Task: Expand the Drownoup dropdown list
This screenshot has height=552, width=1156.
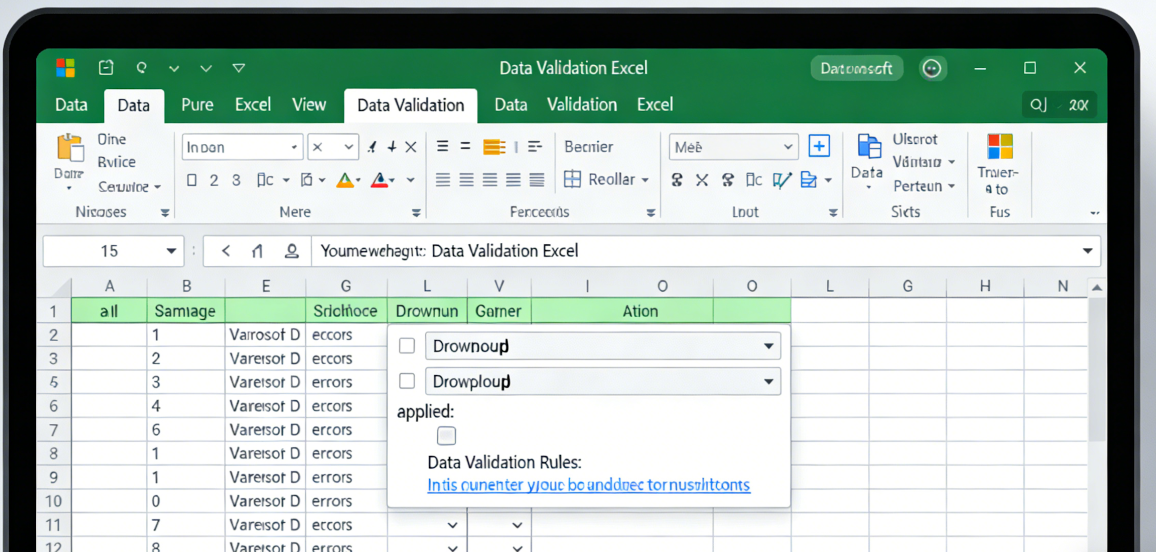Action: coord(768,346)
